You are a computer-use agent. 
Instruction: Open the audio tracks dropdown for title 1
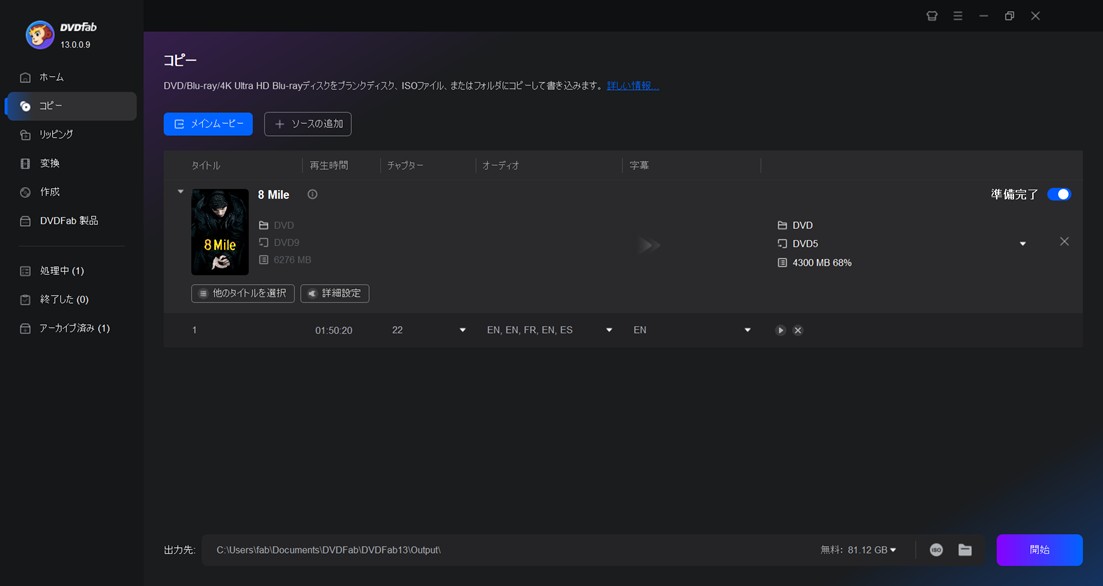608,329
